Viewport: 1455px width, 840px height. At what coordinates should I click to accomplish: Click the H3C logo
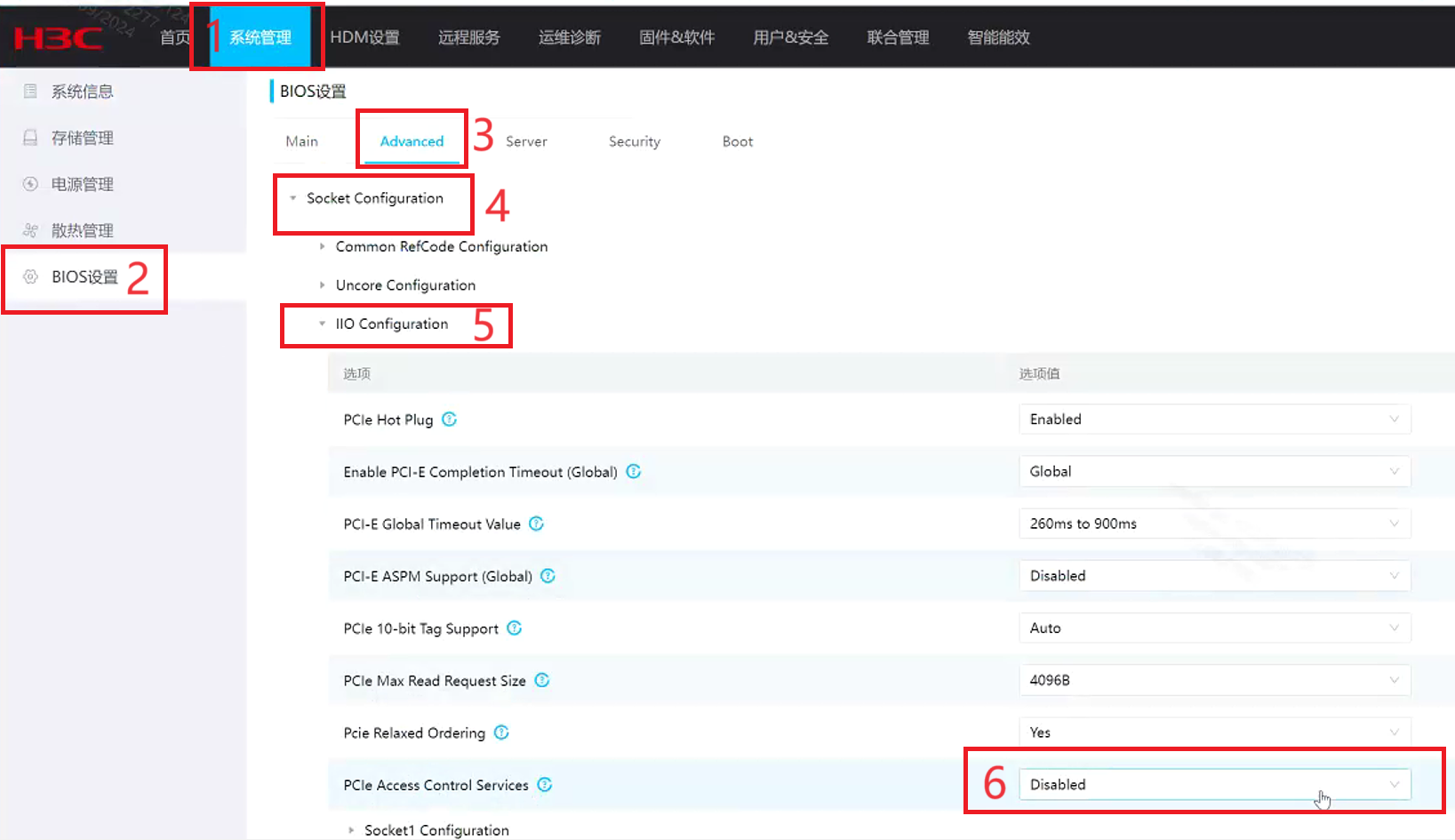pyautogui.click(x=58, y=38)
